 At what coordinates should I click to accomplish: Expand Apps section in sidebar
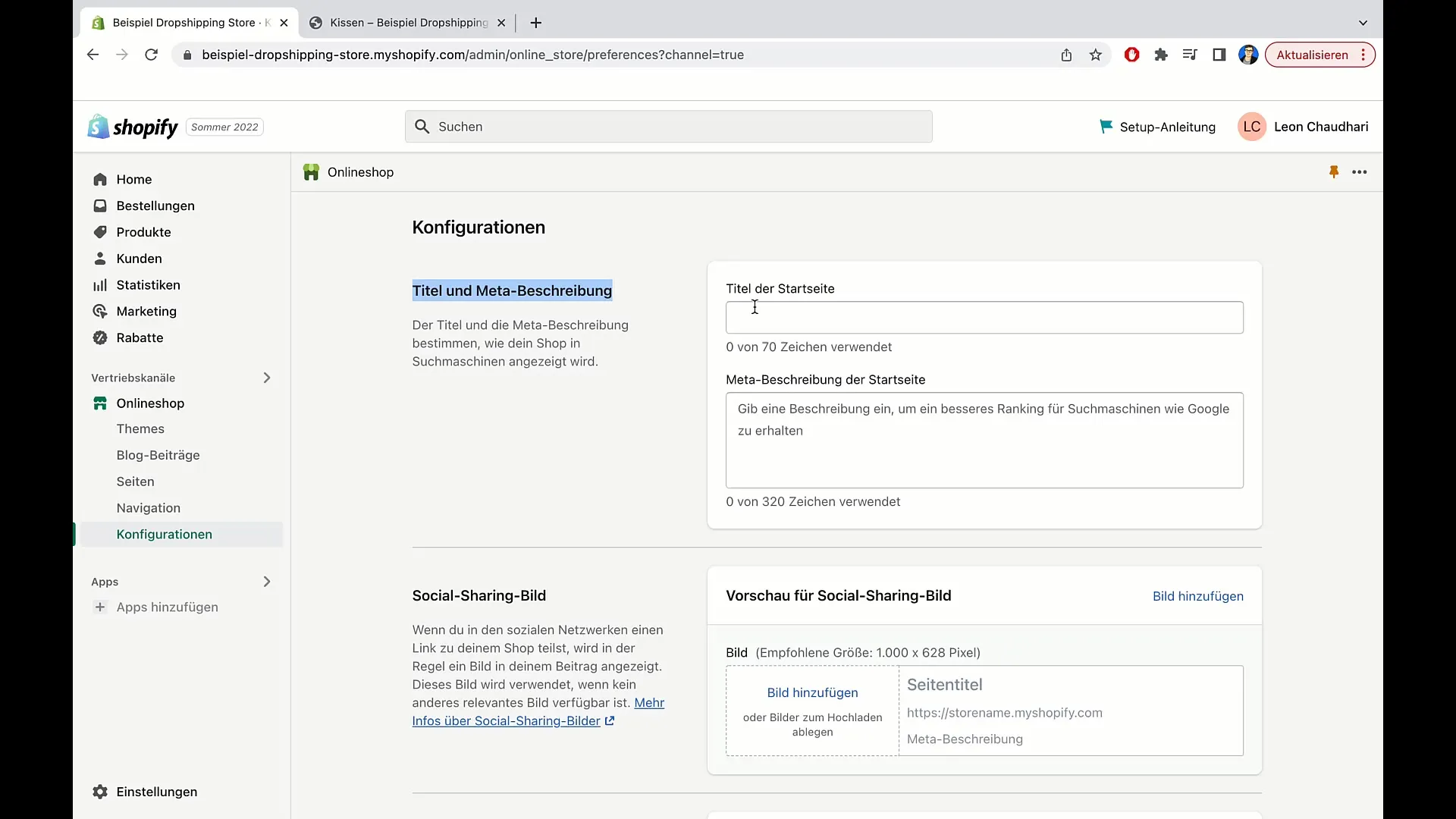[267, 581]
